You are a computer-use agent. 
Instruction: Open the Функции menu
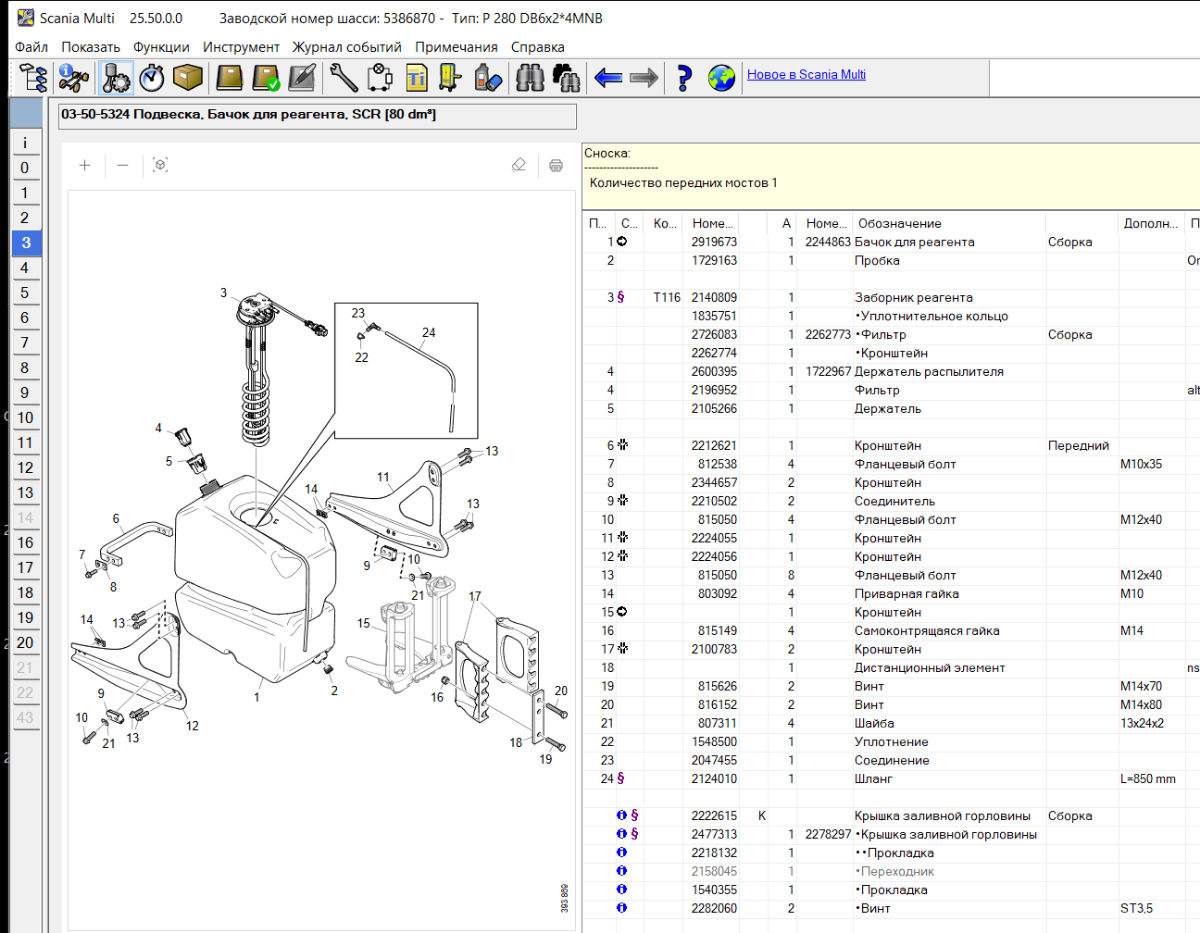(x=161, y=47)
